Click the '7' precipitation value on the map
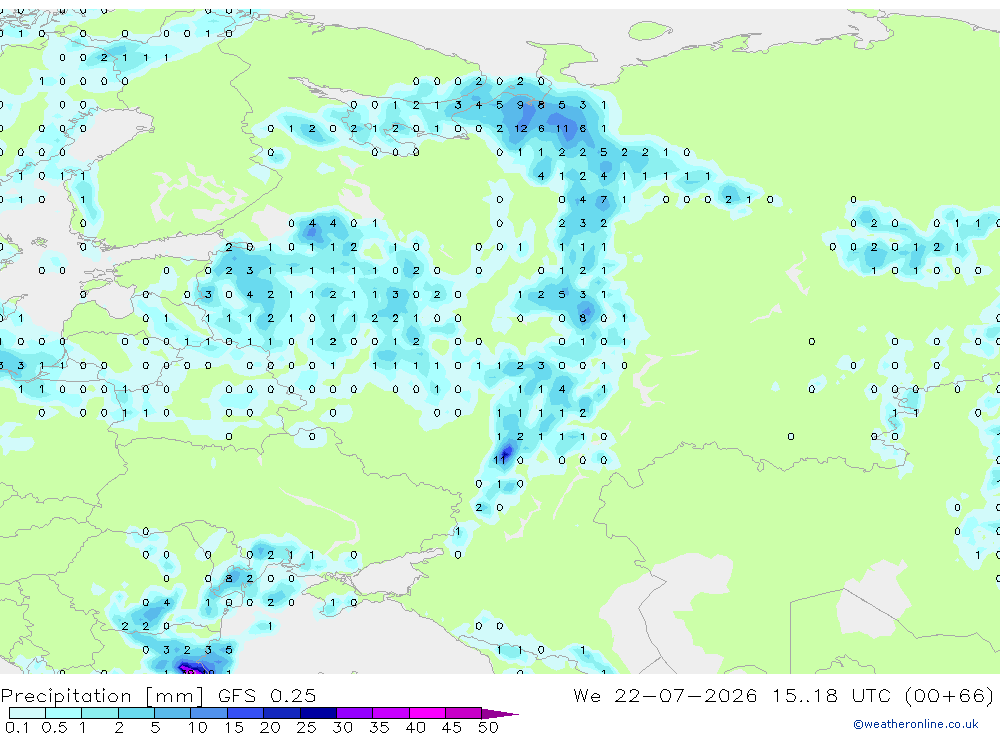The image size is (1000, 733). pyautogui.click(x=603, y=200)
